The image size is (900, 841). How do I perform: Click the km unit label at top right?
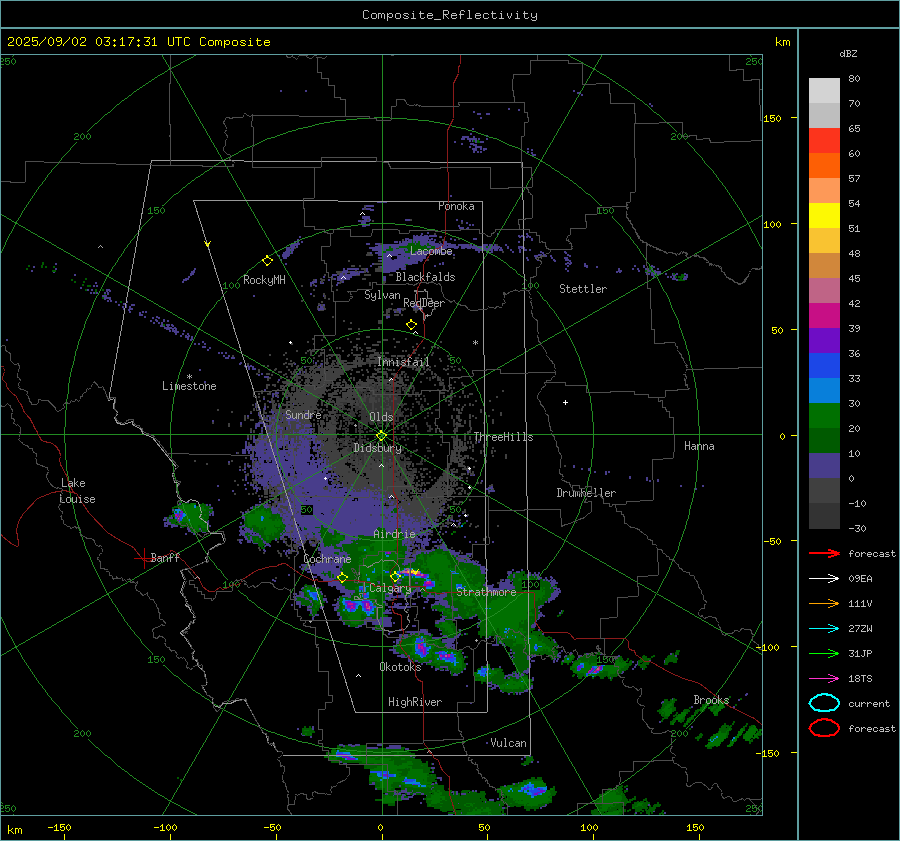[x=782, y=42]
